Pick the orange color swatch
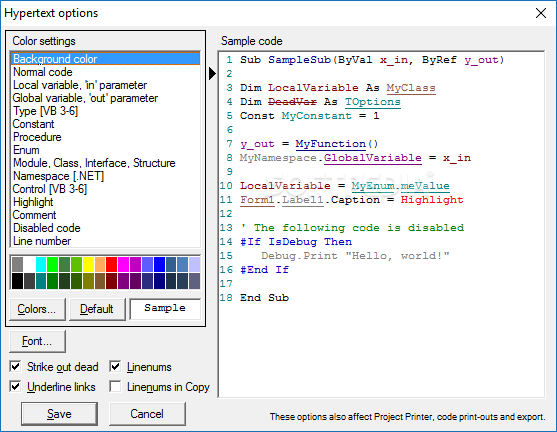 click(100, 264)
